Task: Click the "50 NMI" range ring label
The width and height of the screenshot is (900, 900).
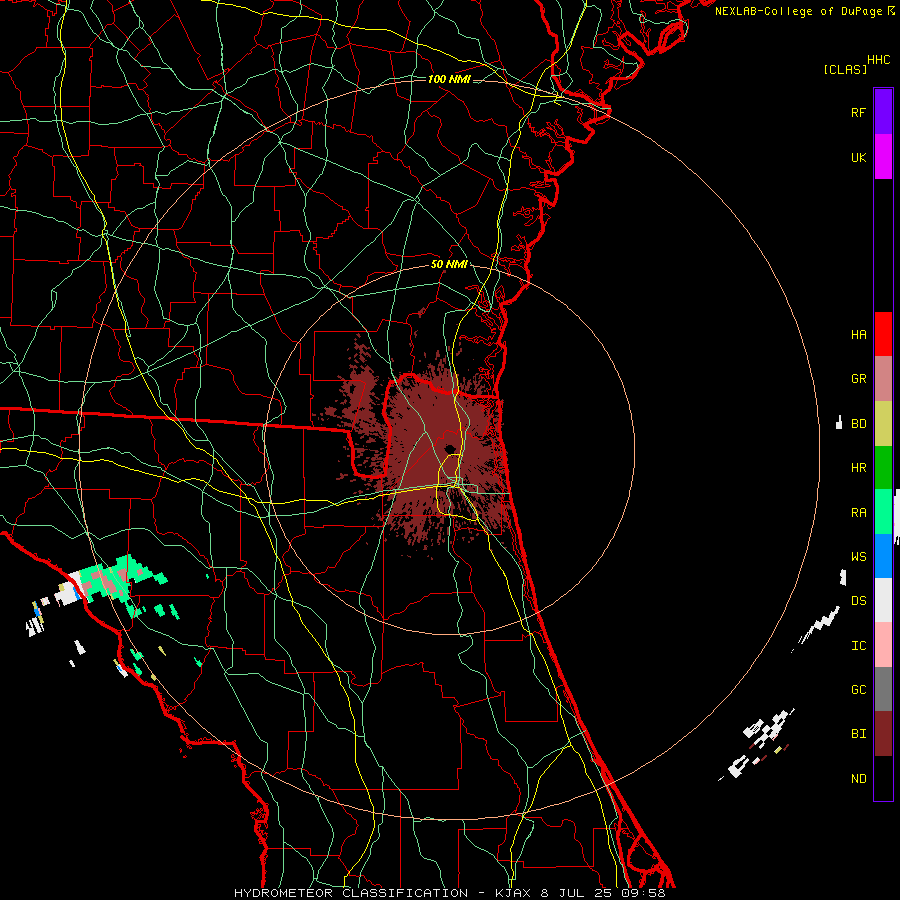Action: [449, 265]
